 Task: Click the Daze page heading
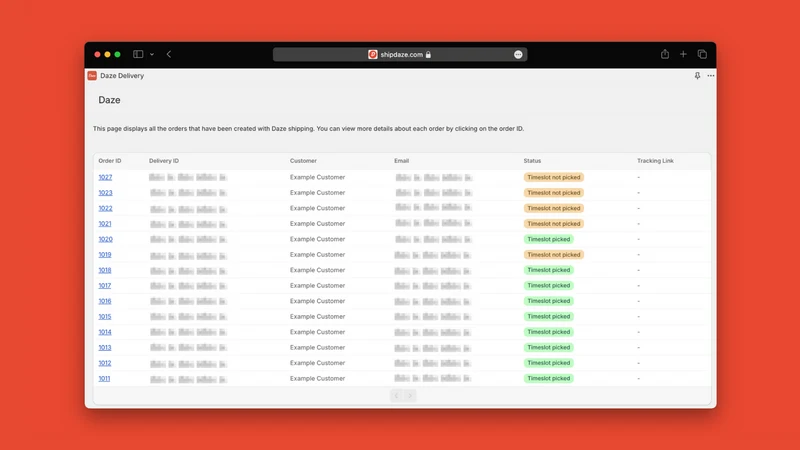pyautogui.click(x=109, y=100)
